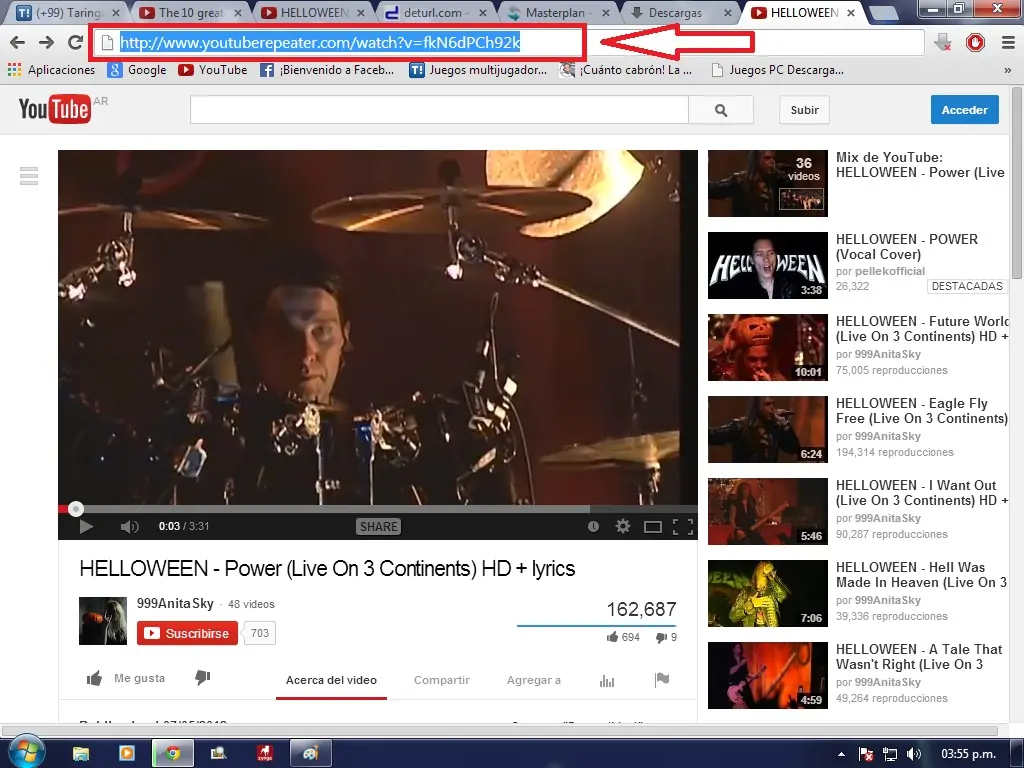1024x768 pixels.
Task: Click the Chrome taskbar icon
Action: click(172, 754)
